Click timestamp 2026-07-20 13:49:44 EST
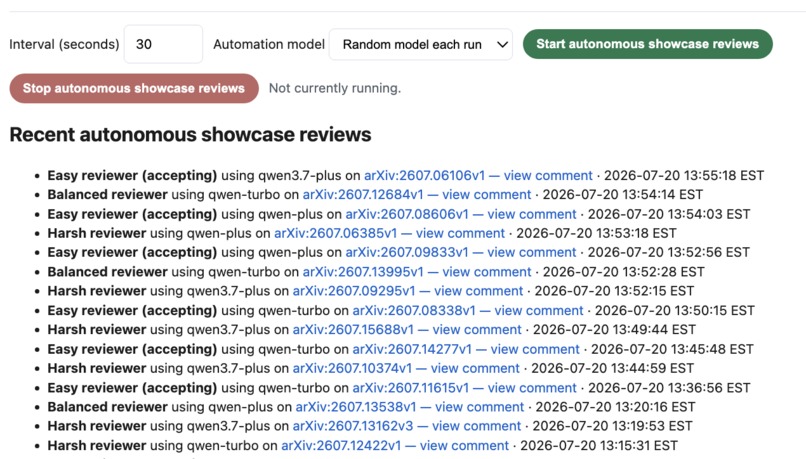Viewport: 806px width, 459px height. coord(614,329)
